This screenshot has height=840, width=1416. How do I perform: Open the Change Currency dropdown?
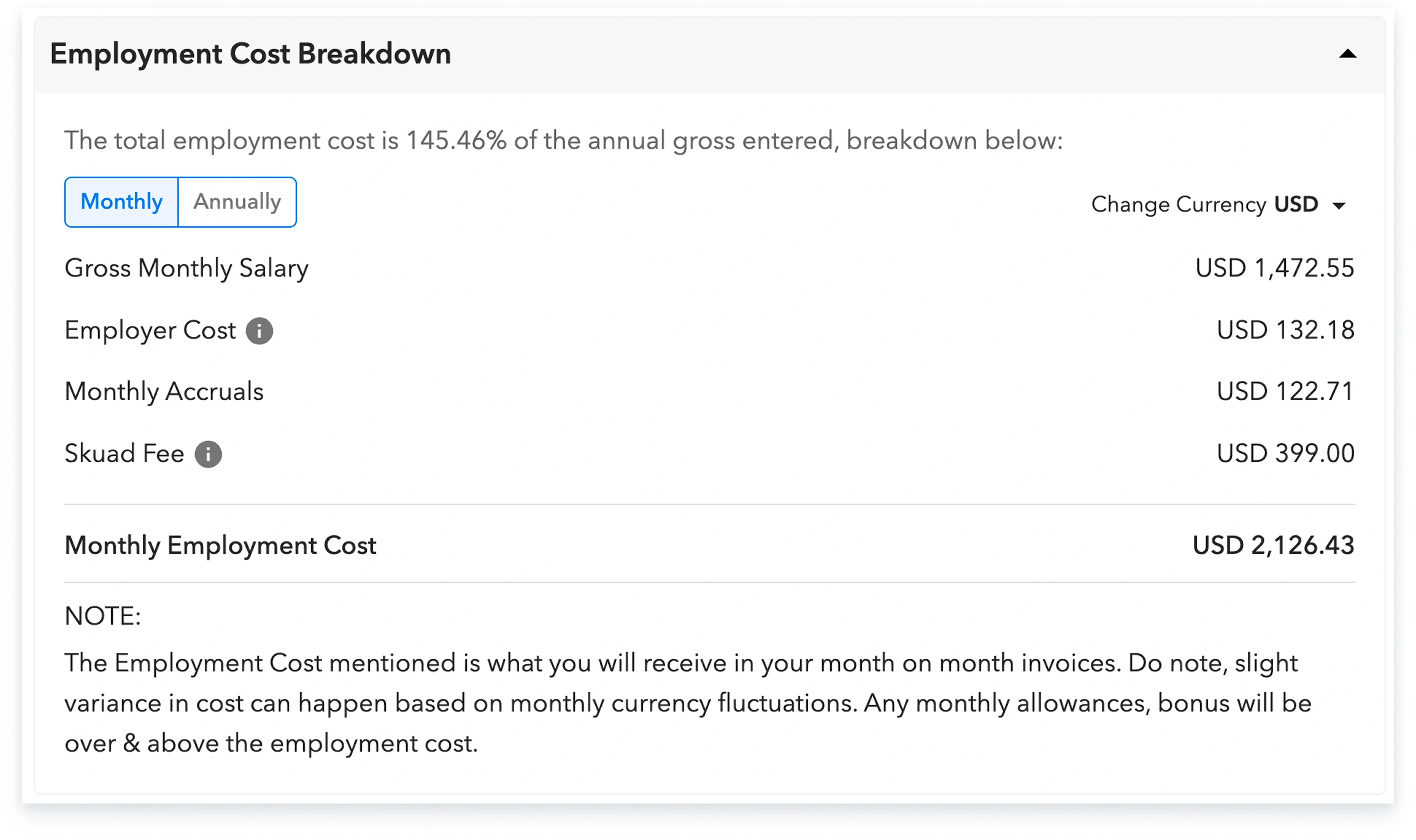click(x=1217, y=204)
